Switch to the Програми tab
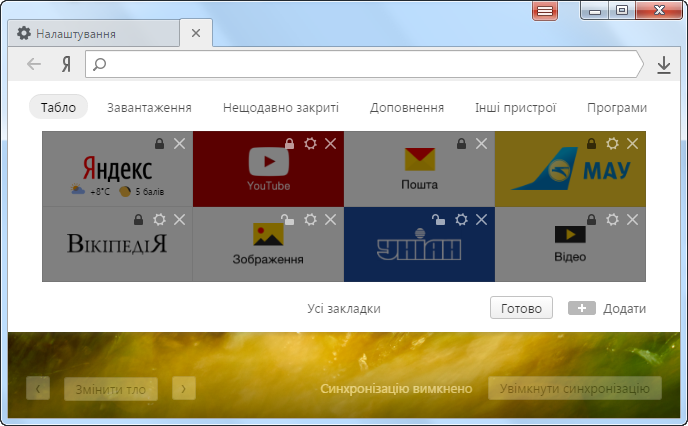The height and width of the screenshot is (426, 688). (617, 107)
